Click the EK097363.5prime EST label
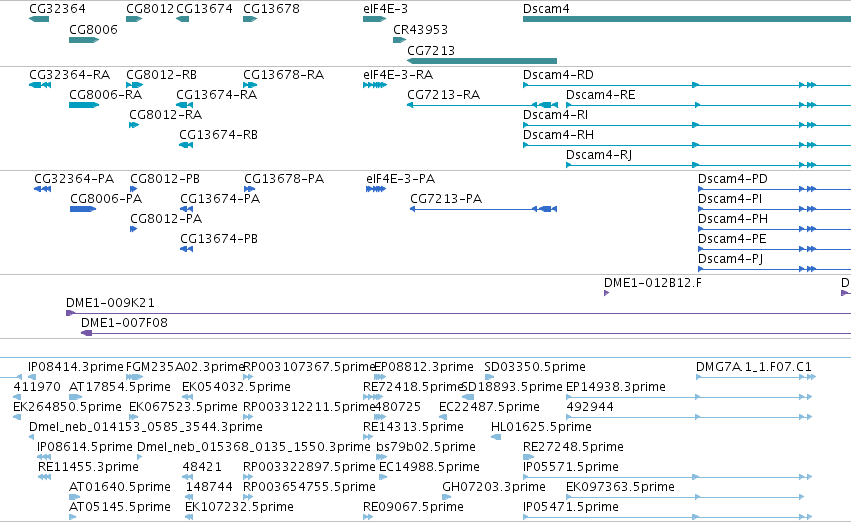The image size is (851, 522). 620,487
